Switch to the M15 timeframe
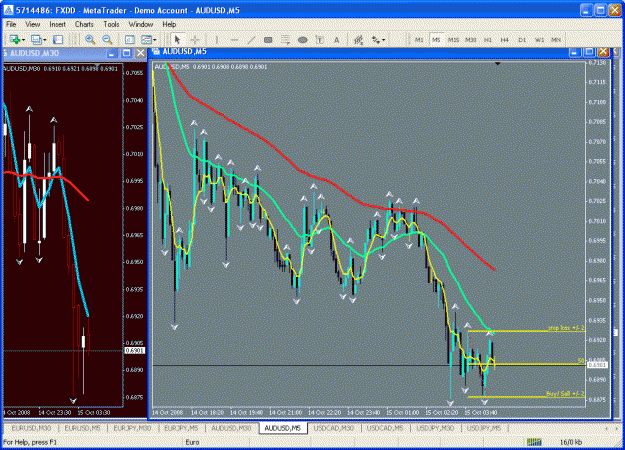 pyautogui.click(x=453, y=39)
